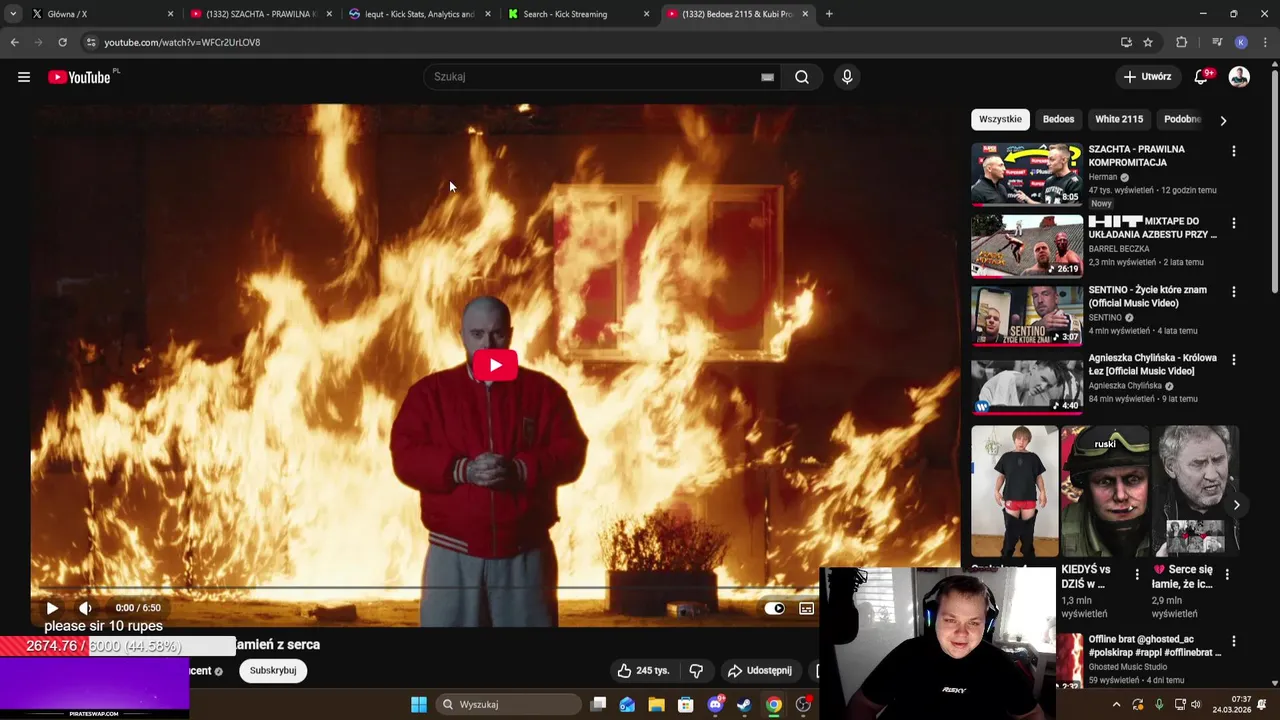The height and width of the screenshot is (720, 1280).
Task: Open a new browser tab
Action: [x=829, y=14]
